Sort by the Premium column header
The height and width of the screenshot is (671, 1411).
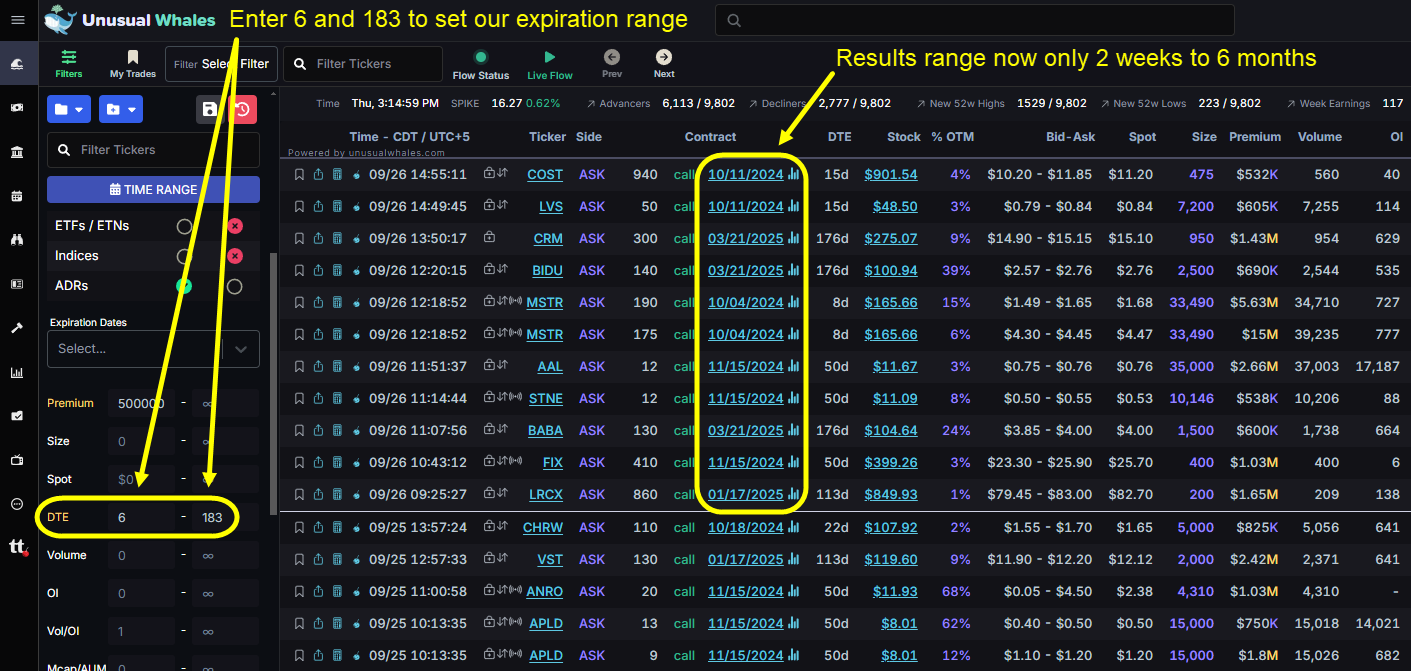pyautogui.click(x=1255, y=137)
